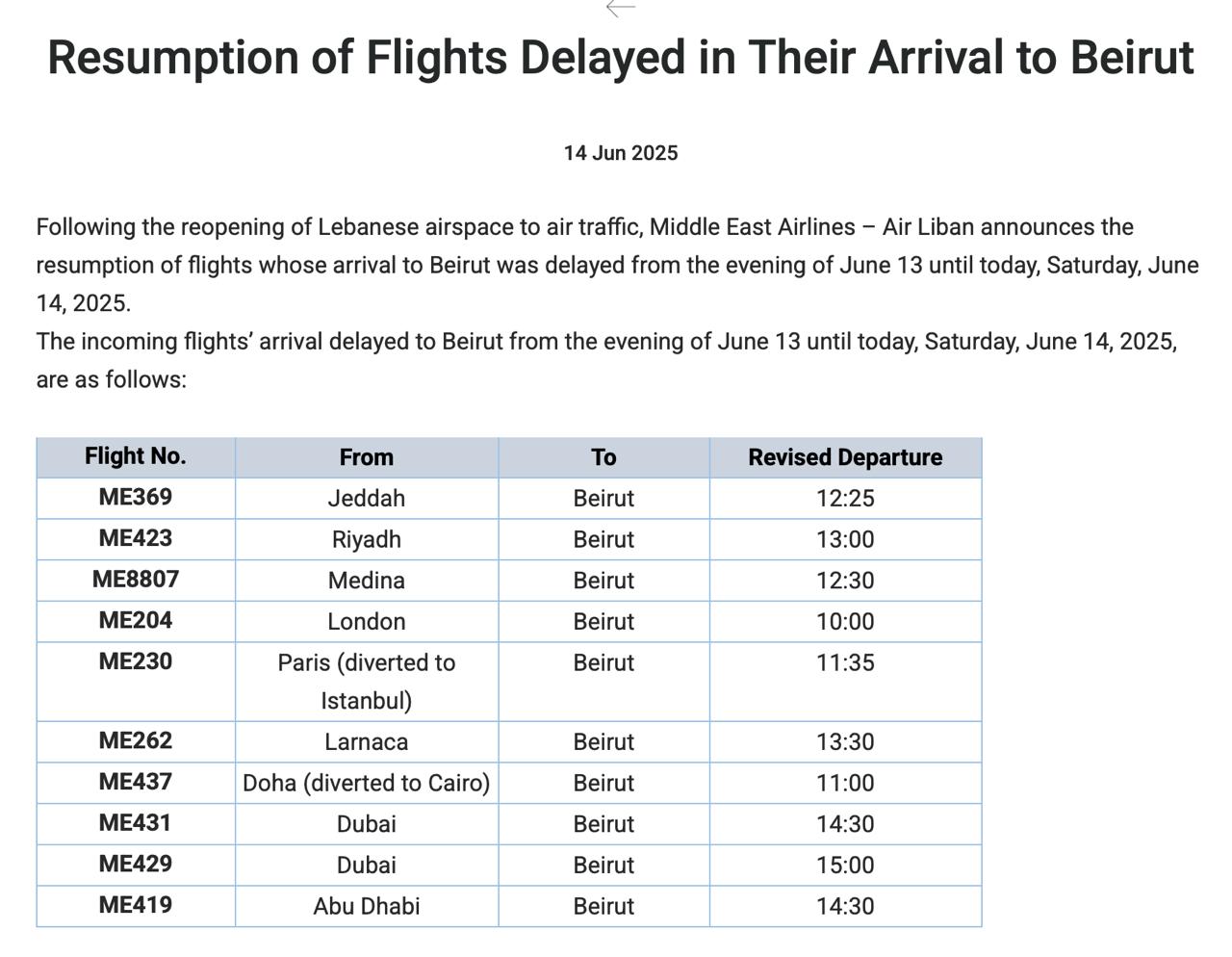This screenshot has width=1232, height=957.
Task: Click the back arrow icon at top
Action: pyautogui.click(x=621, y=8)
